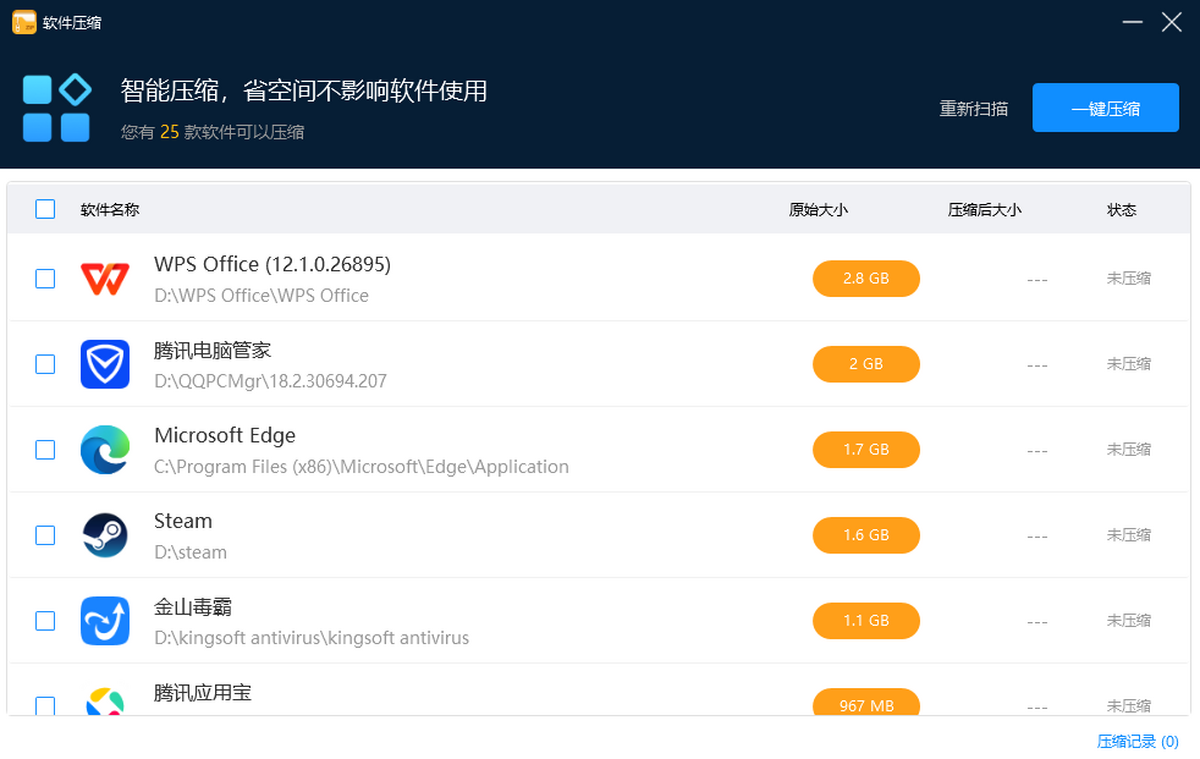This screenshot has width=1200, height=759.
Task: Click the 原始大小 column header
Action: [818, 210]
